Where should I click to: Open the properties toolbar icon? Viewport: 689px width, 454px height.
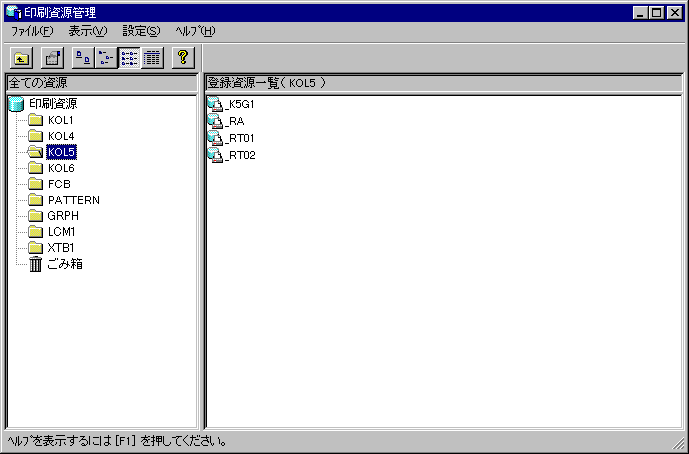click(x=52, y=58)
